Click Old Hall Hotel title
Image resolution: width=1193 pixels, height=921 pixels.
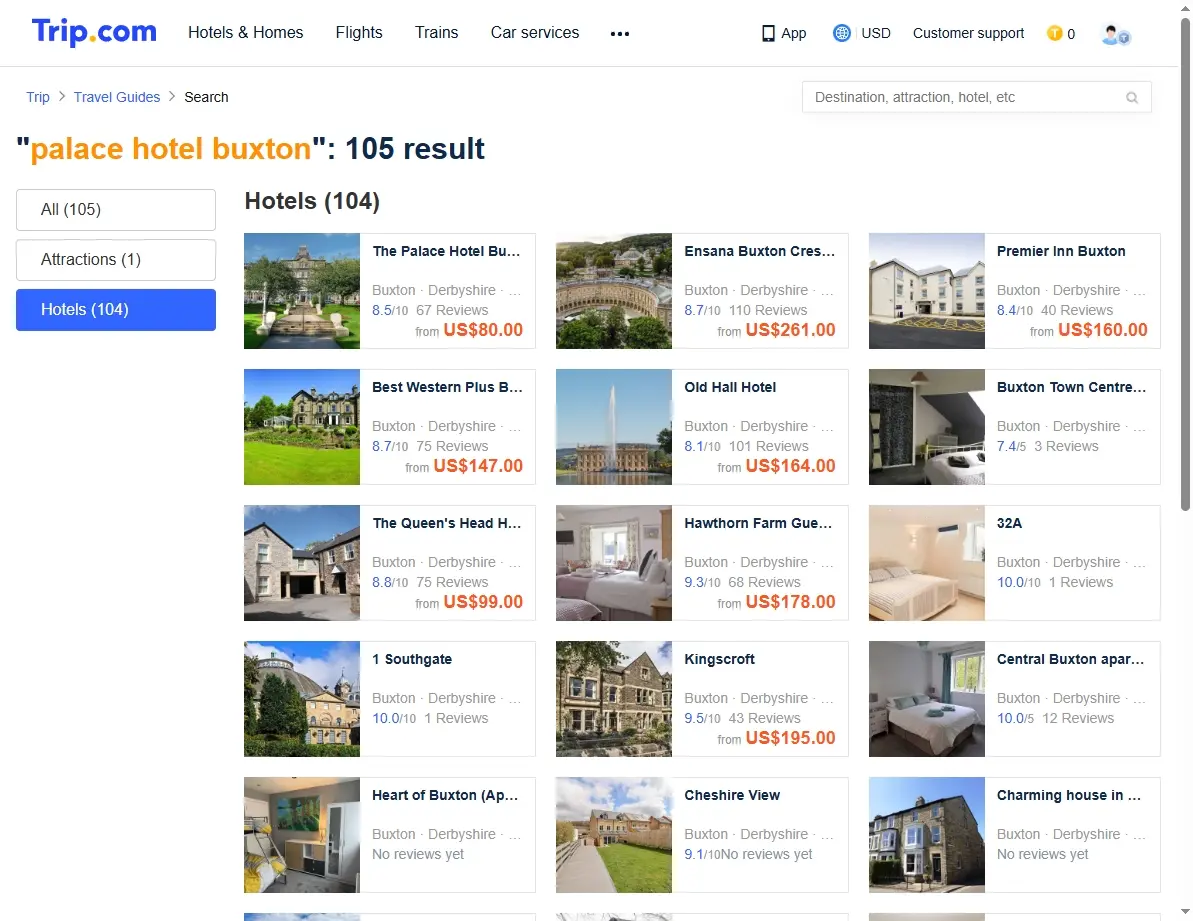tap(730, 387)
